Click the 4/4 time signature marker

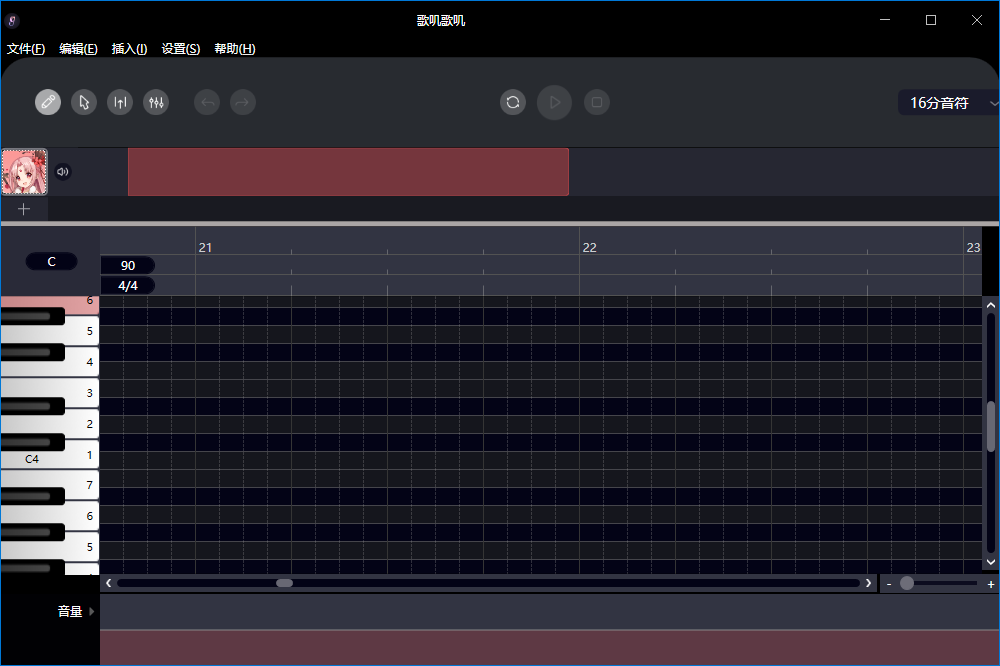(x=128, y=286)
